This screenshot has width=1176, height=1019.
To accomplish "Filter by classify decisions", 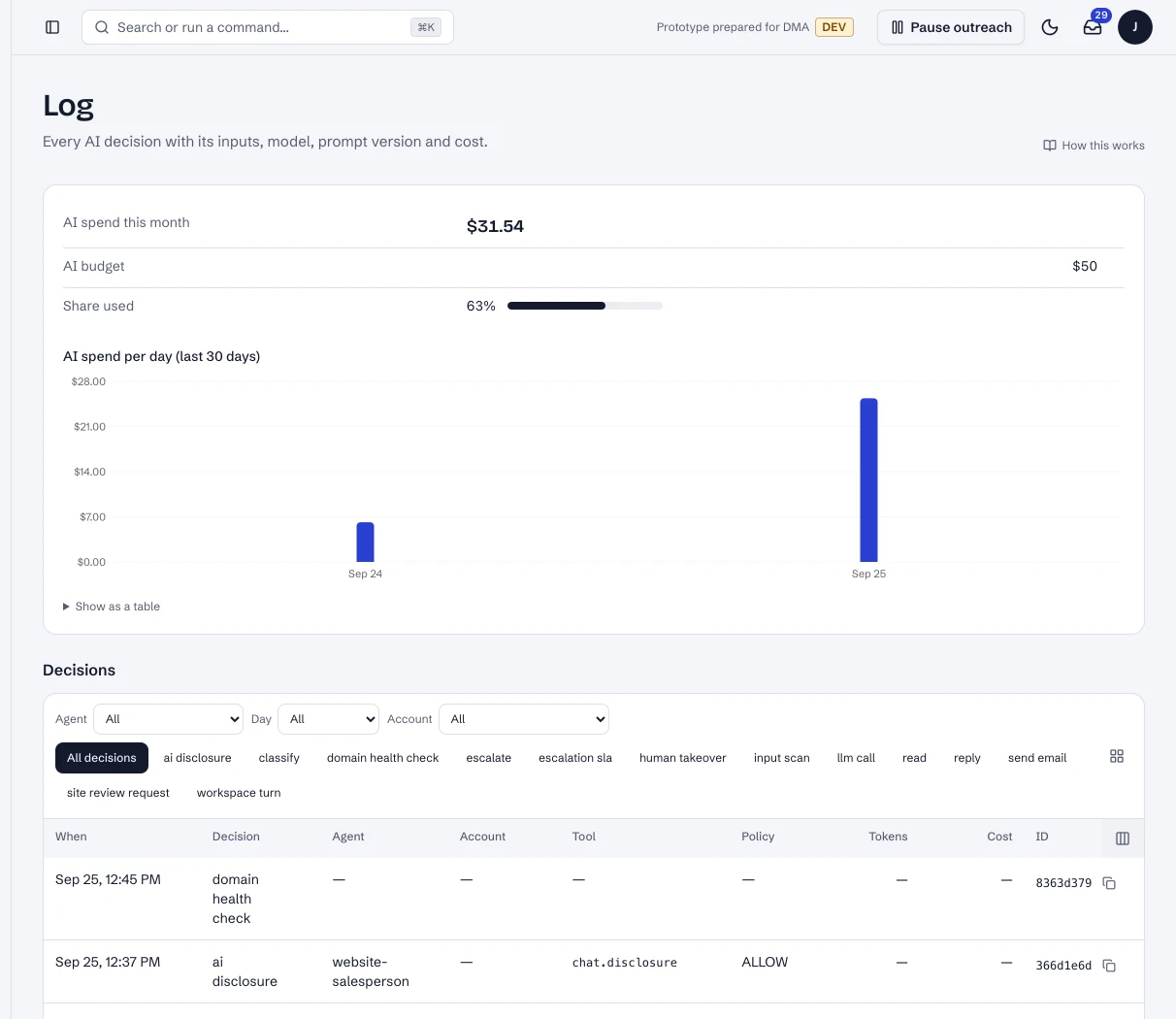I will 279,758.
